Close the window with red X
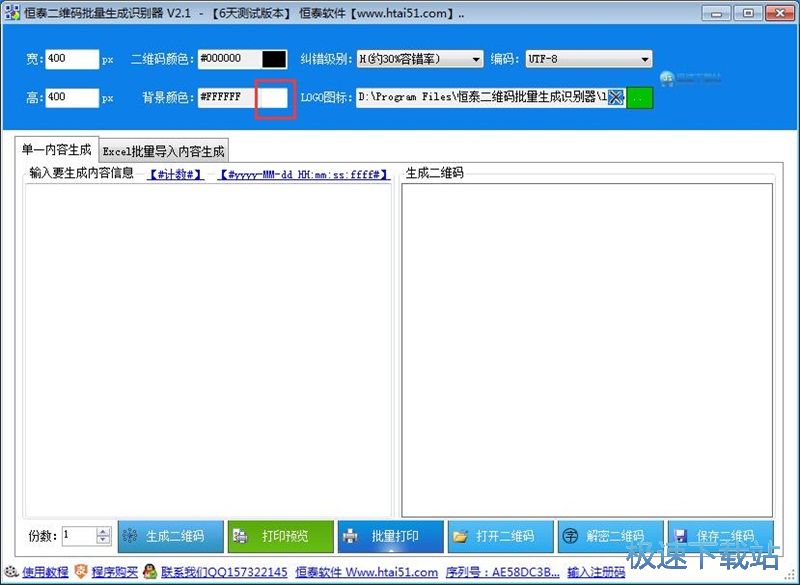This screenshot has width=800, height=585. [x=780, y=13]
